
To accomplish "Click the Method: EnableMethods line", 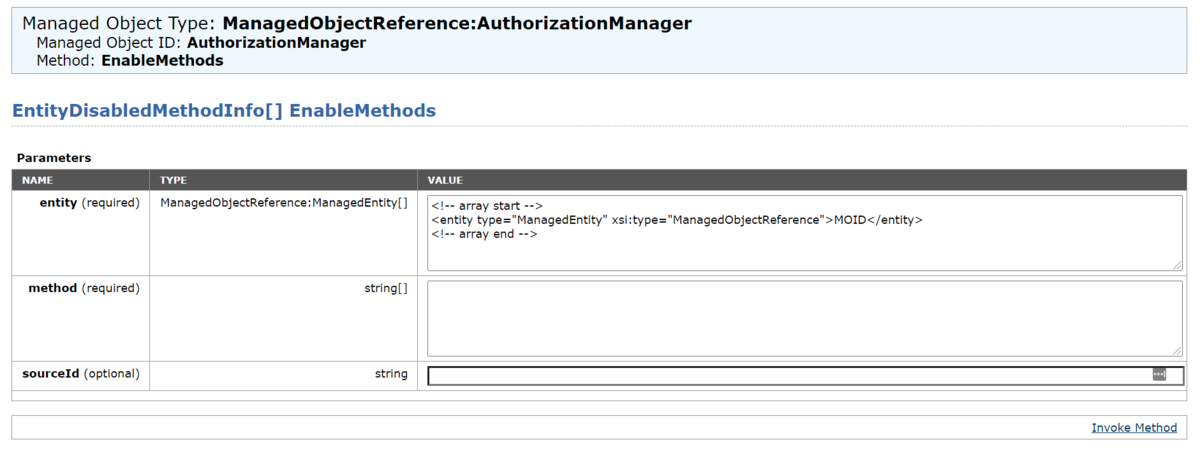I will click(130, 61).
